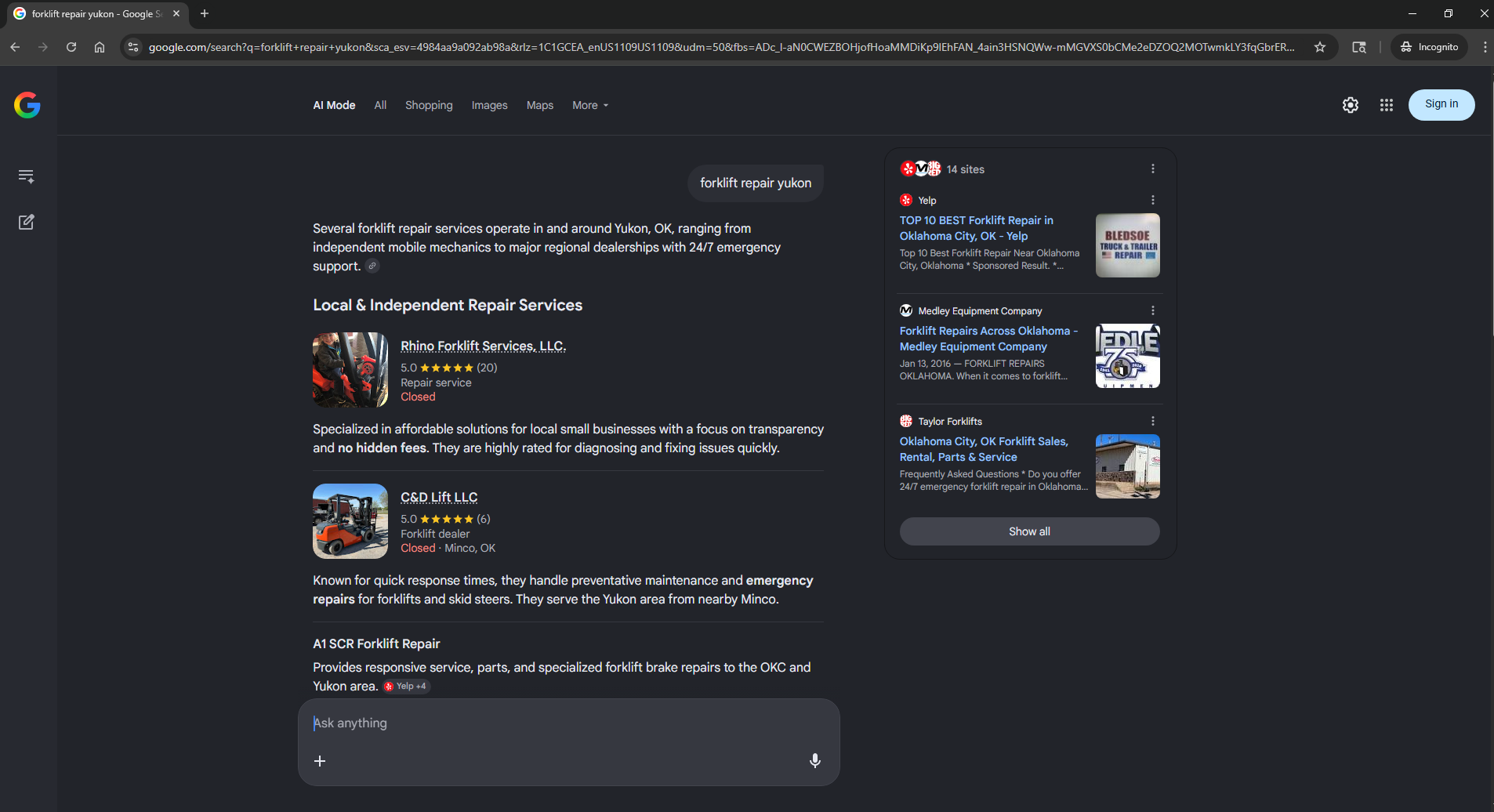
Task: Reload the page
Action: (71, 47)
